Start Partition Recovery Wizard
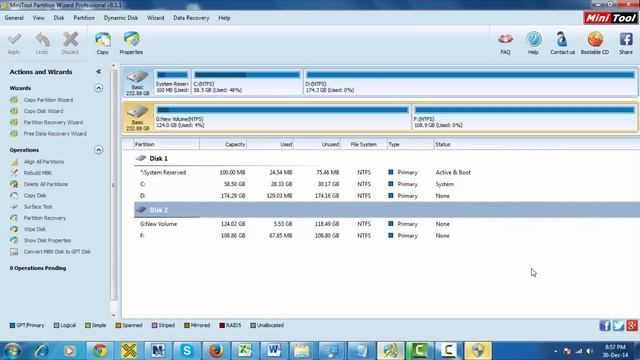The height and width of the screenshot is (360, 640). point(53,122)
